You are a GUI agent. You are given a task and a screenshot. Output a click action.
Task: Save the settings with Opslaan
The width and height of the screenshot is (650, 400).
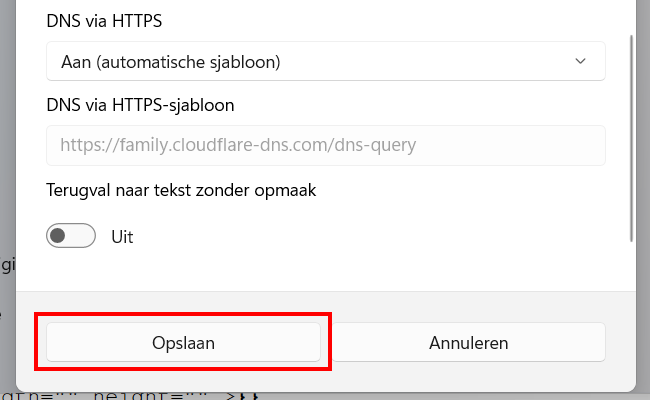tap(184, 343)
